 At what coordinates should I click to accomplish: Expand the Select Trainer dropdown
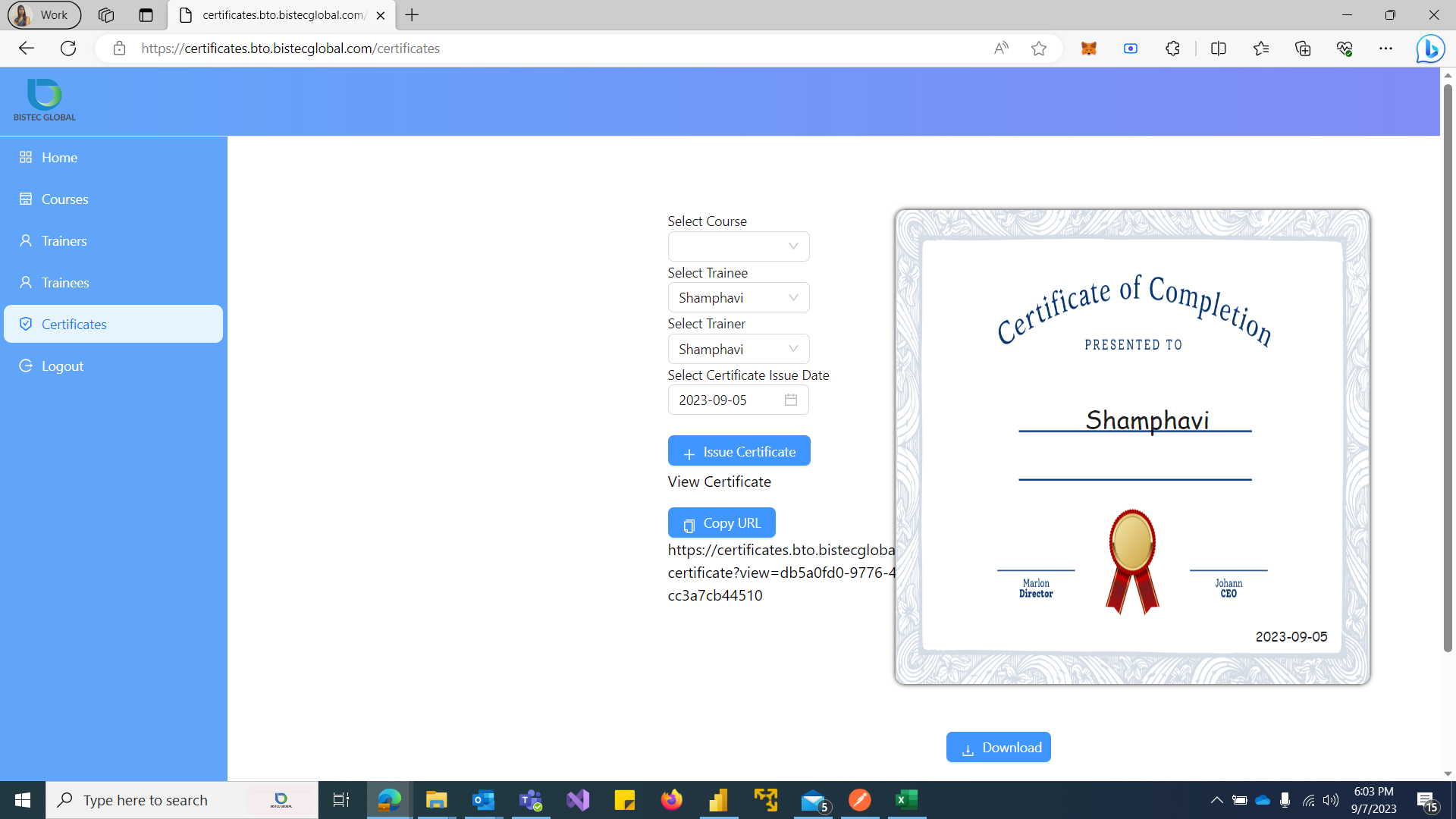(738, 349)
